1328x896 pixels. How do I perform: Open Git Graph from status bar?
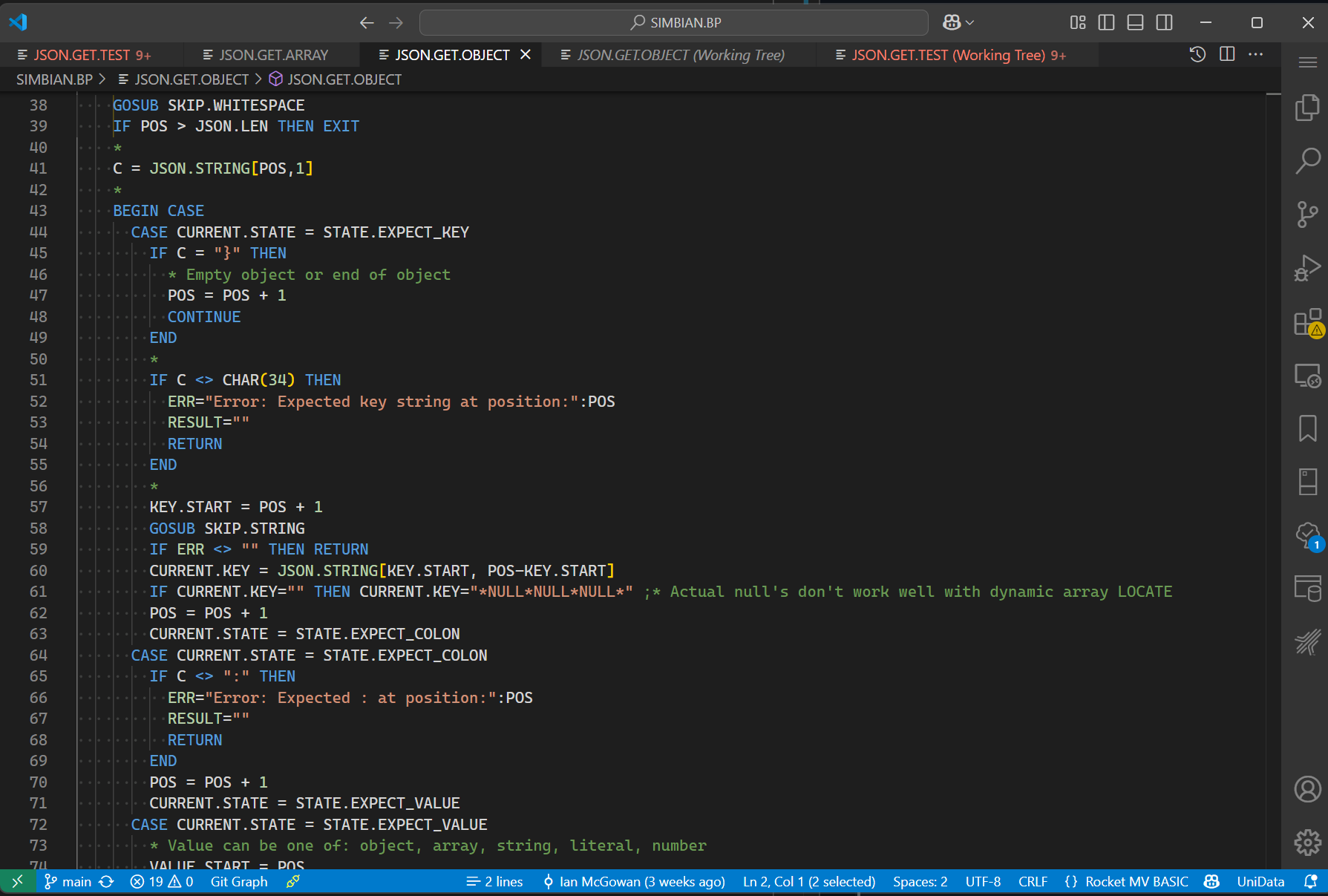pos(239,881)
